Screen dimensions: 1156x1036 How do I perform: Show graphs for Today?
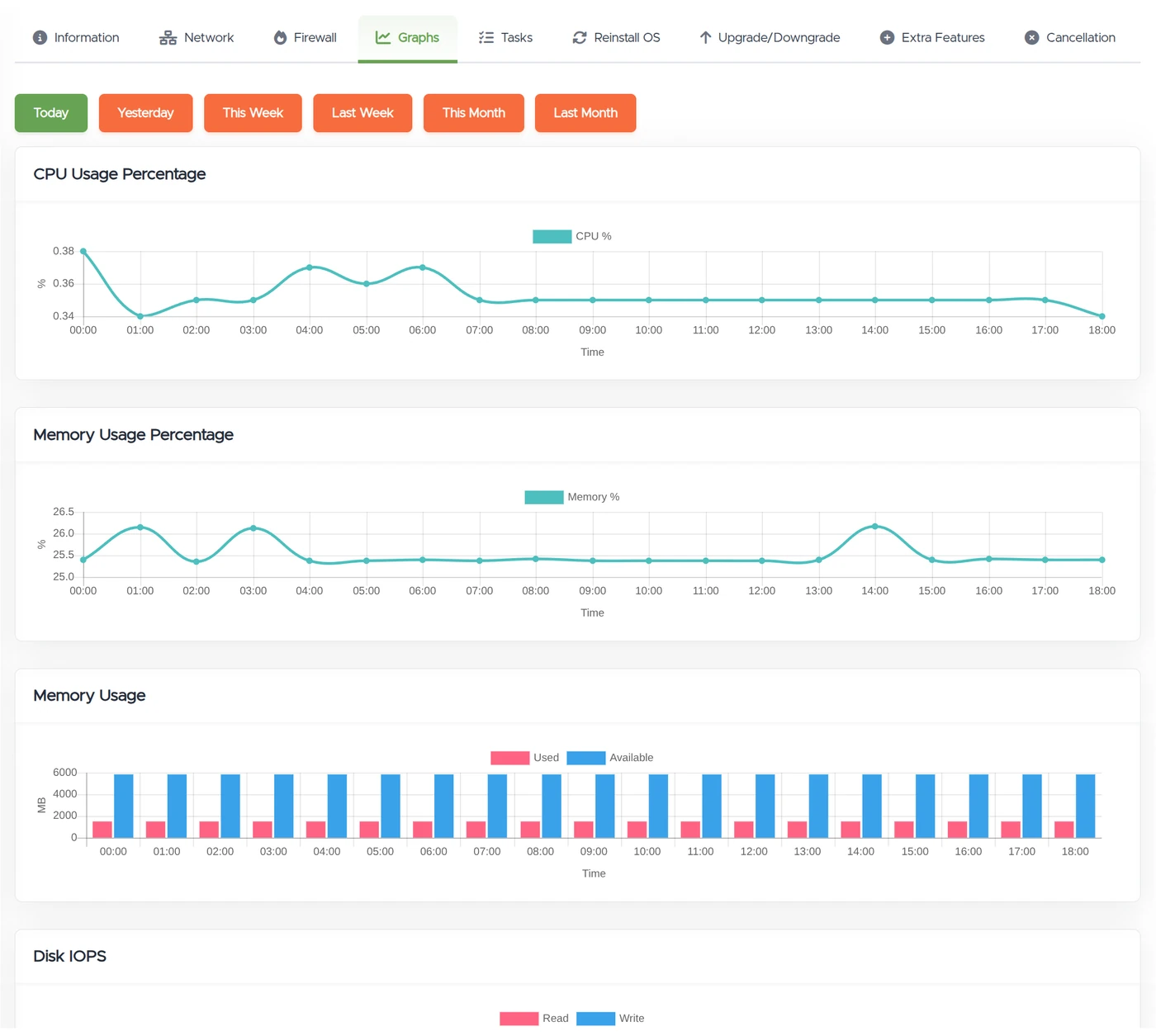pos(51,113)
